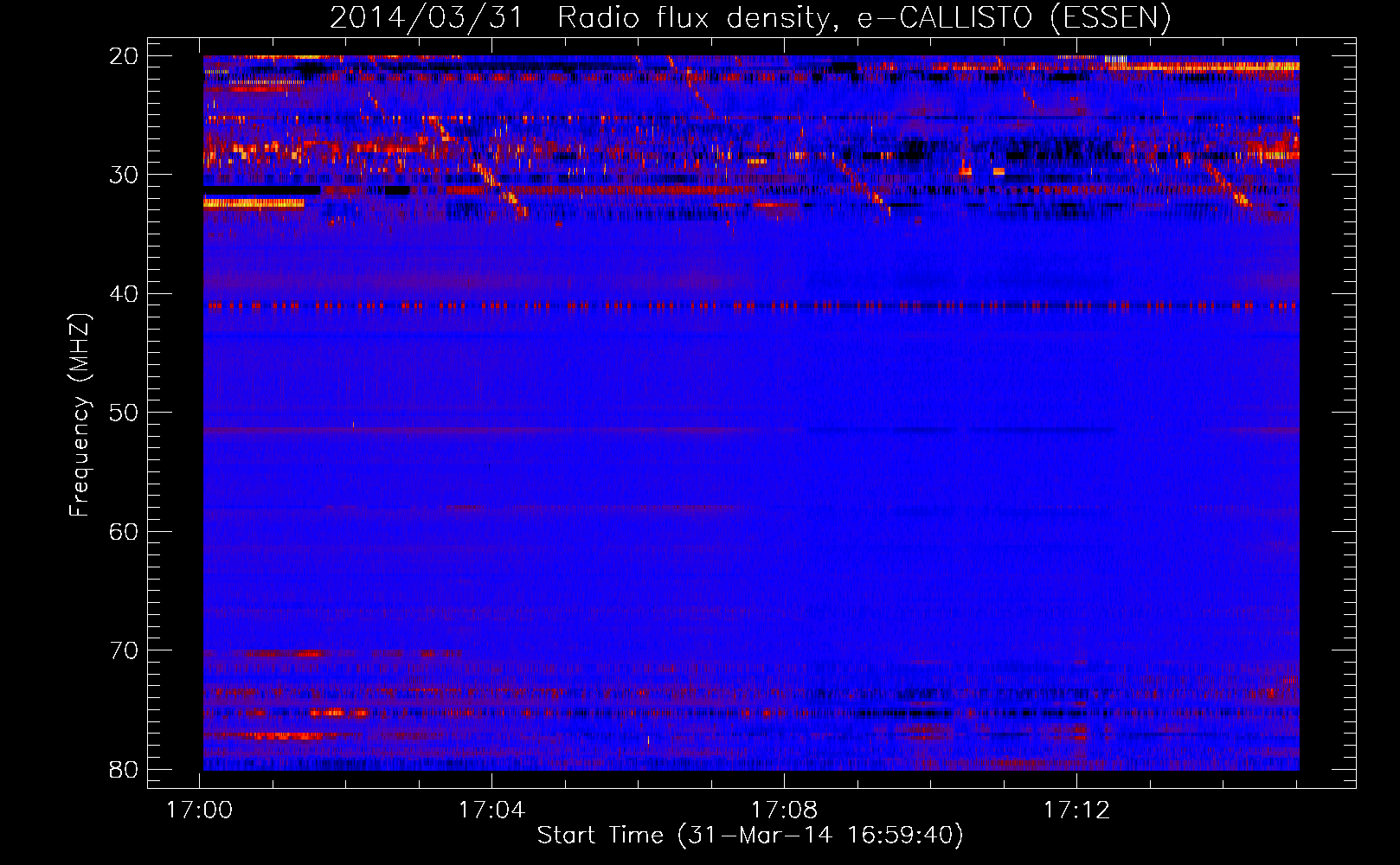Viewport: 1400px width, 865px height.
Task: Click the '80' frequency tick label
Action: click(x=124, y=769)
